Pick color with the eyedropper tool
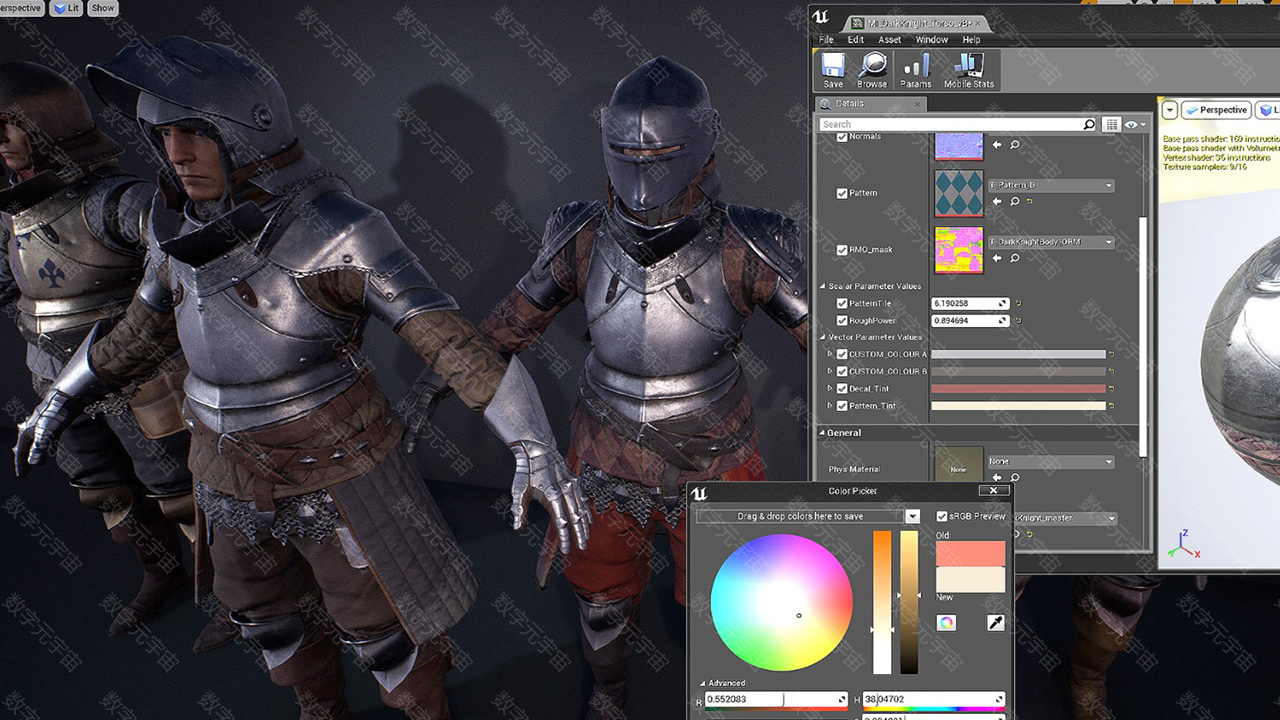Image resolution: width=1280 pixels, height=720 pixels. [x=995, y=623]
